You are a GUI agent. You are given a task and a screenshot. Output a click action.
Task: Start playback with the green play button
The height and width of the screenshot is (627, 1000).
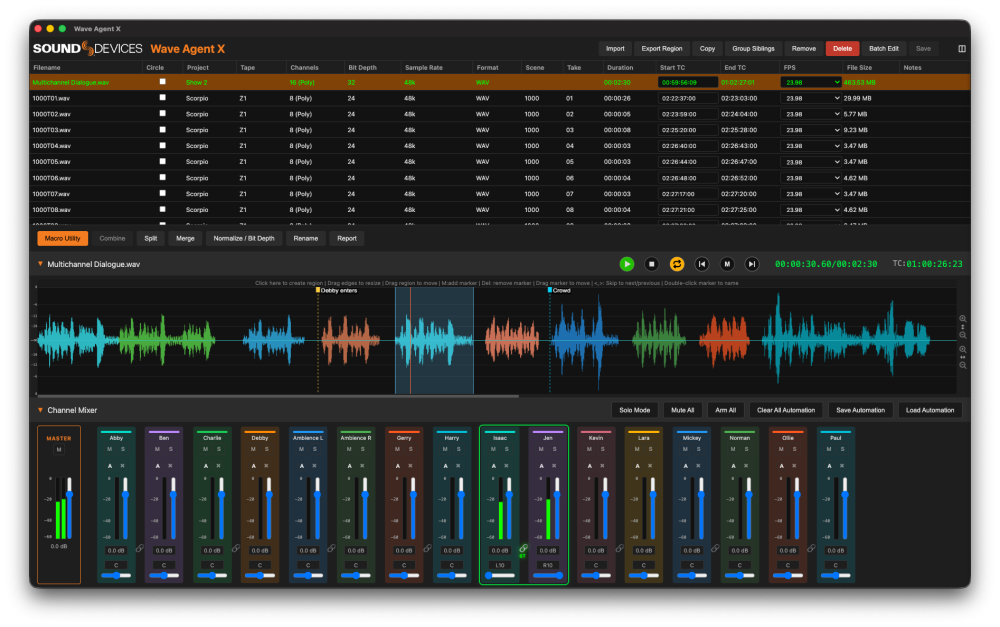pos(627,264)
